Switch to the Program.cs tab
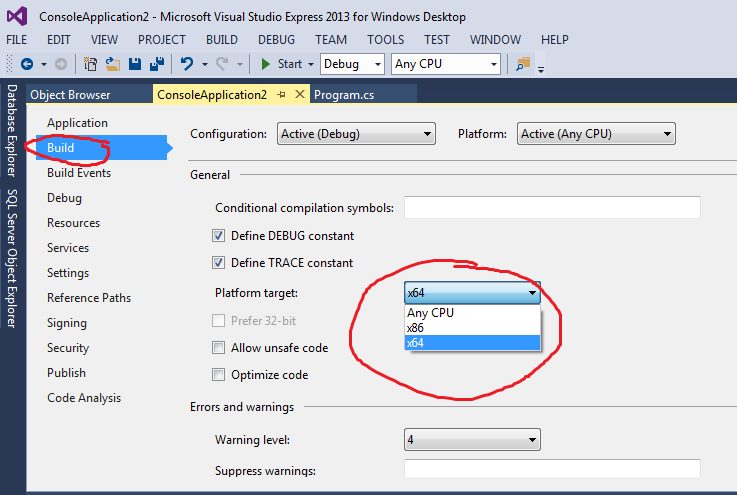 pyautogui.click(x=344, y=95)
